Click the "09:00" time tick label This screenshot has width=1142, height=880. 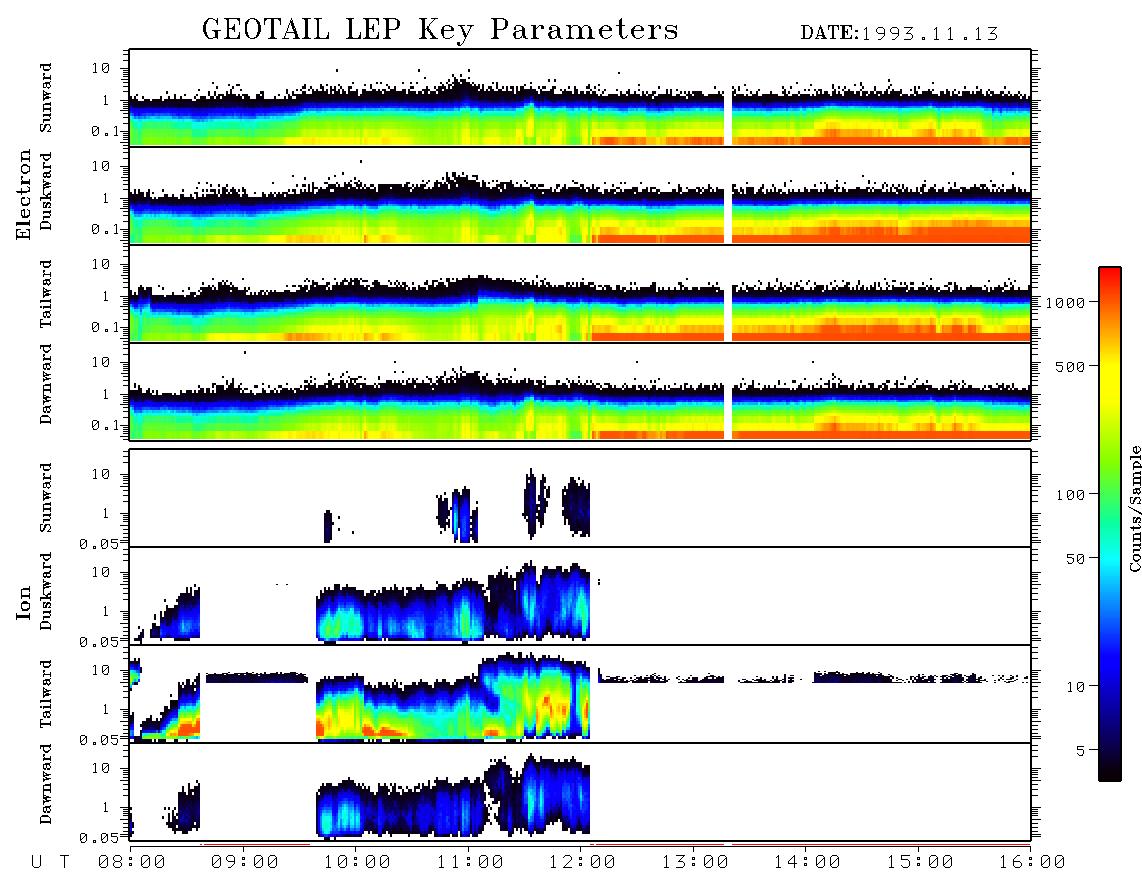pyautogui.click(x=245, y=863)
